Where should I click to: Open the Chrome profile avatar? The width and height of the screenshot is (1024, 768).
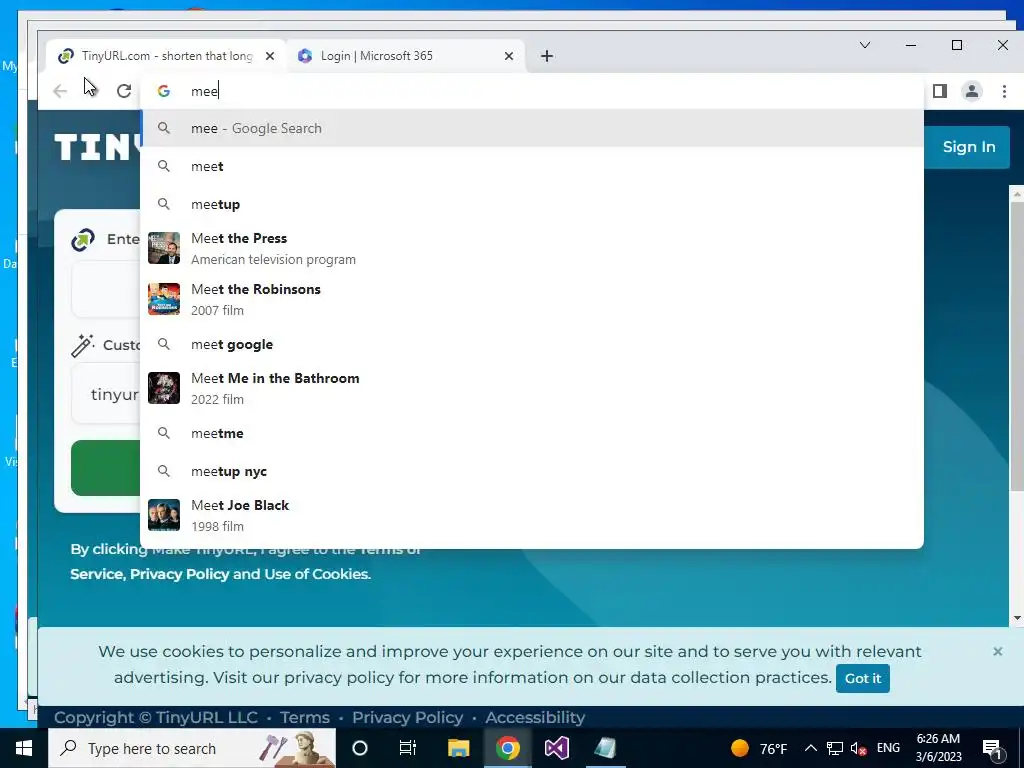click(972, 91)
